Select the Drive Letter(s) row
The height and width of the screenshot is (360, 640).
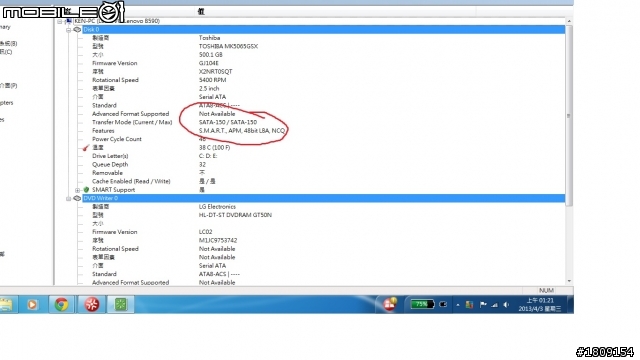tap(110, 156)
